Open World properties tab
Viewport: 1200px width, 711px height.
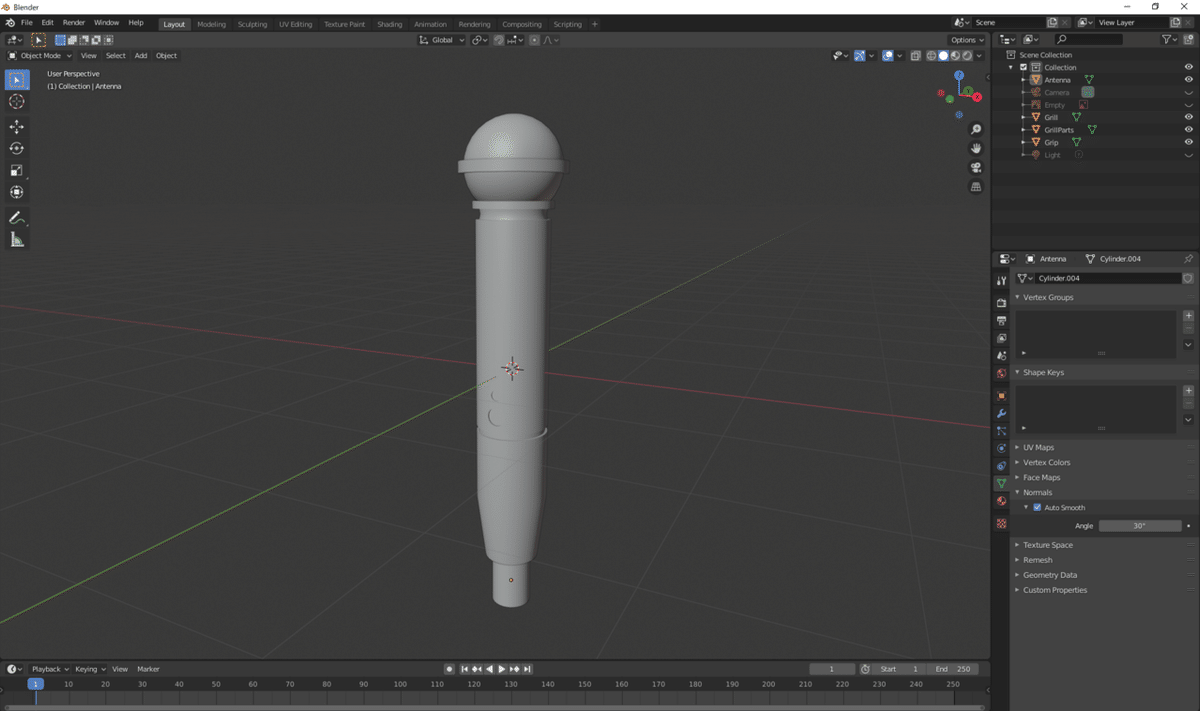tap(1001, 374)
